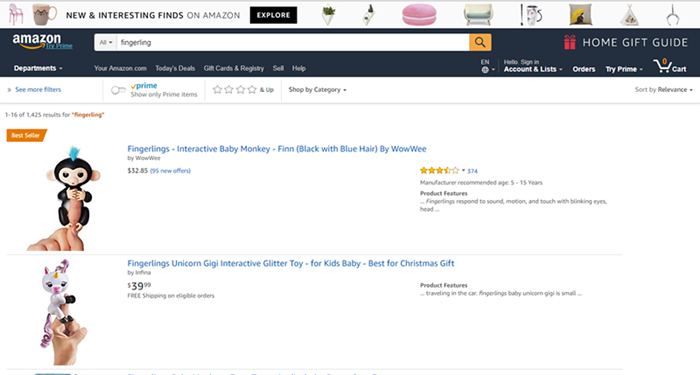Open the Help nav item
700x375 pixels.
[299, 68]
